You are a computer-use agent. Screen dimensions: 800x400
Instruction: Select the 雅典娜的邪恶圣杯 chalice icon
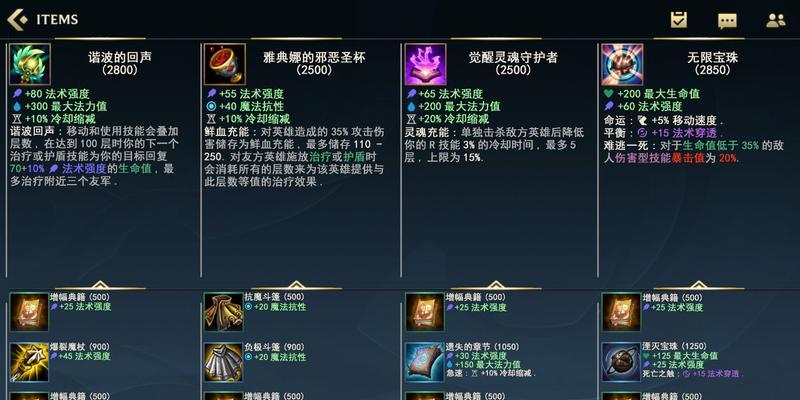(x=224, y=64)
